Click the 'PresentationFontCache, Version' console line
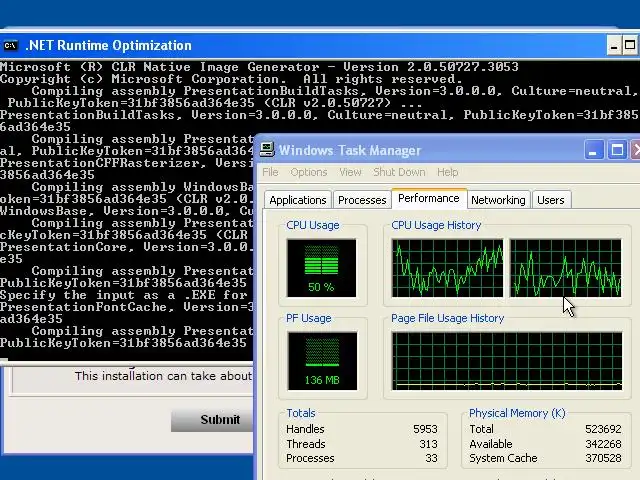640x480 pixels. [127, 307]
